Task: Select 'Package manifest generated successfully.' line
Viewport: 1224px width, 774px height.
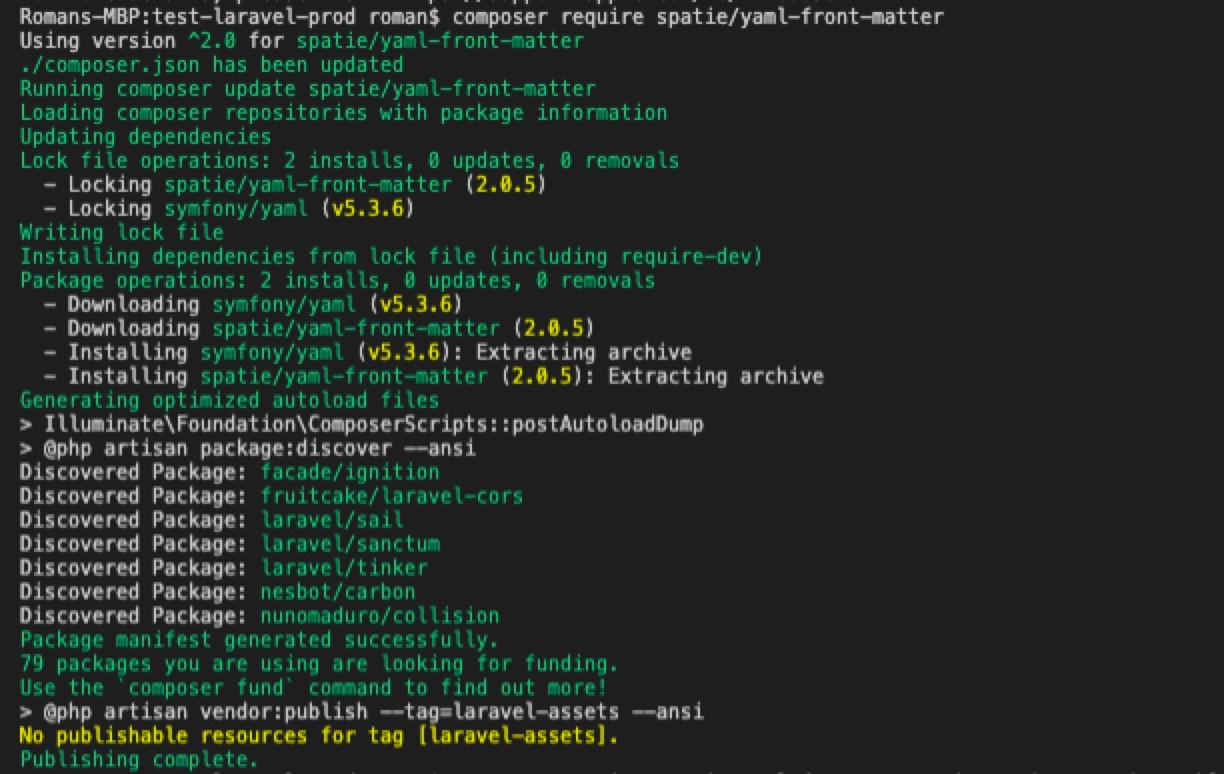Action: coord(260,641)
